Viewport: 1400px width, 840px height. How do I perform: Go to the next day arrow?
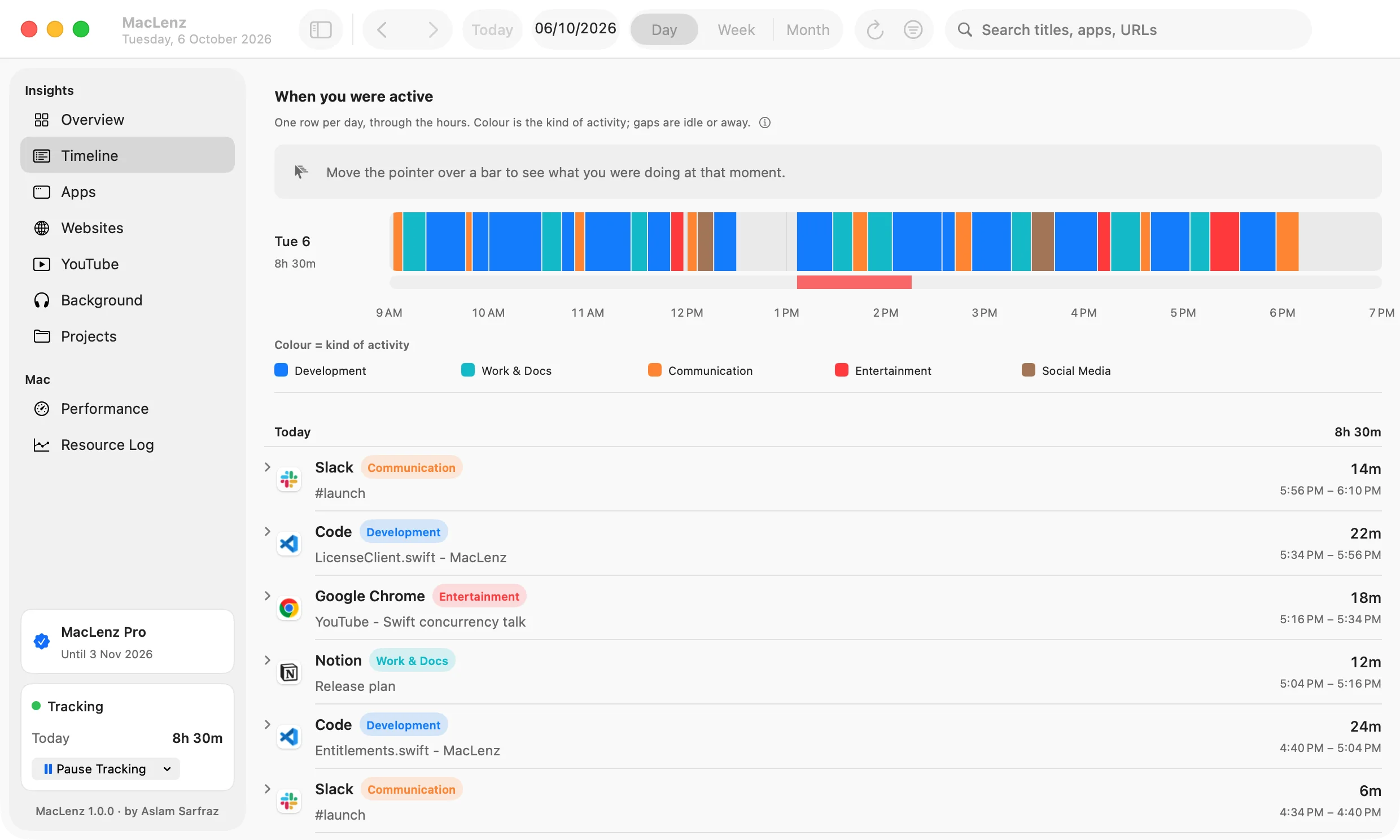point(433,29)
